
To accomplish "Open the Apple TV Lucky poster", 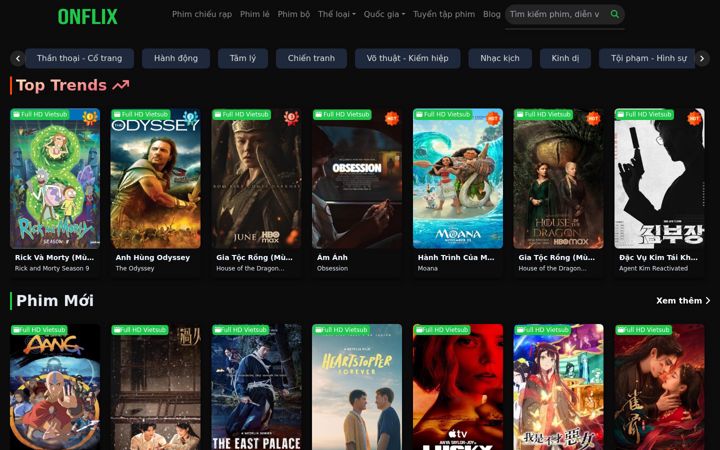I will coord(458,387).
